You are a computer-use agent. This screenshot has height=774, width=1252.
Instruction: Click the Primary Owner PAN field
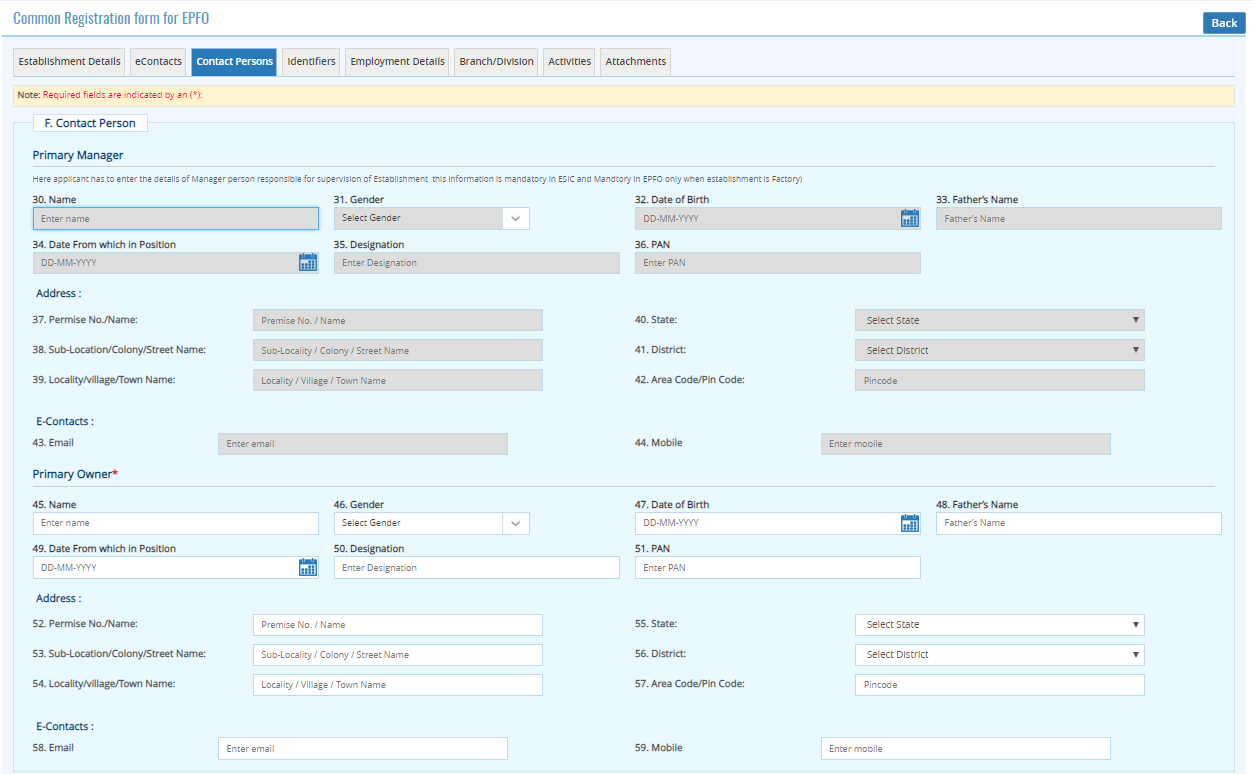point(777,568)
